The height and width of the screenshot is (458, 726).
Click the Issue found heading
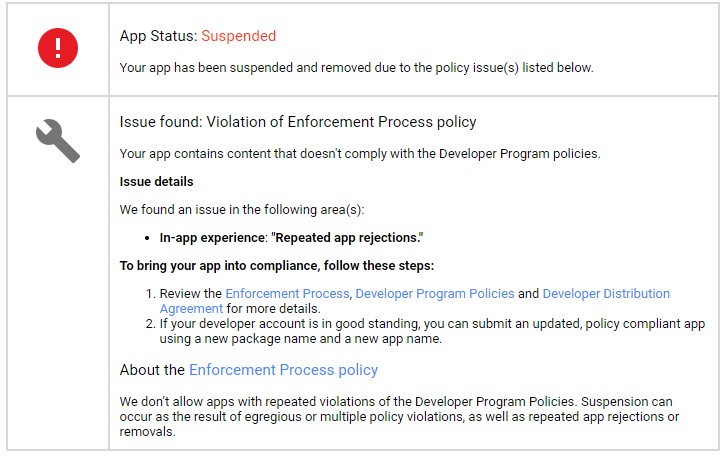298,122
